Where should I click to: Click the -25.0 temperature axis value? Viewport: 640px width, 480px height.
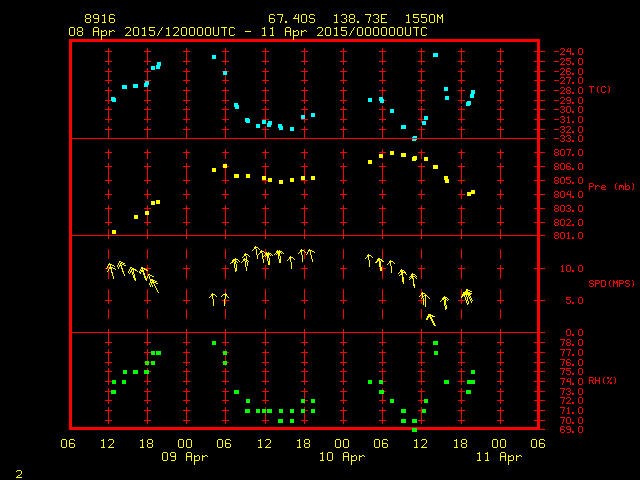coord(568,62)
